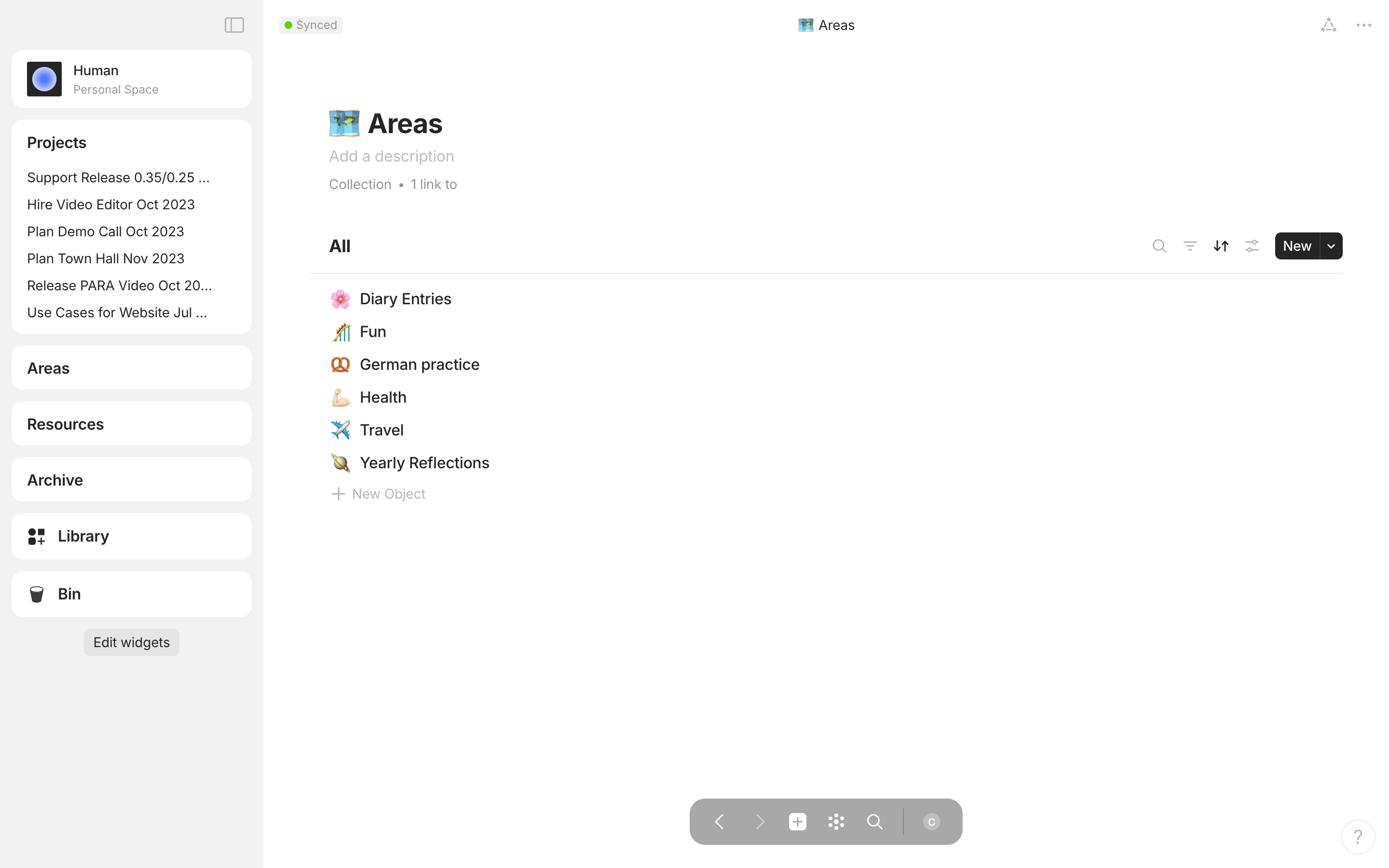1389x868 pixels.
Task: Open the three-dots more menu
Action: [x=1364, y=25]
